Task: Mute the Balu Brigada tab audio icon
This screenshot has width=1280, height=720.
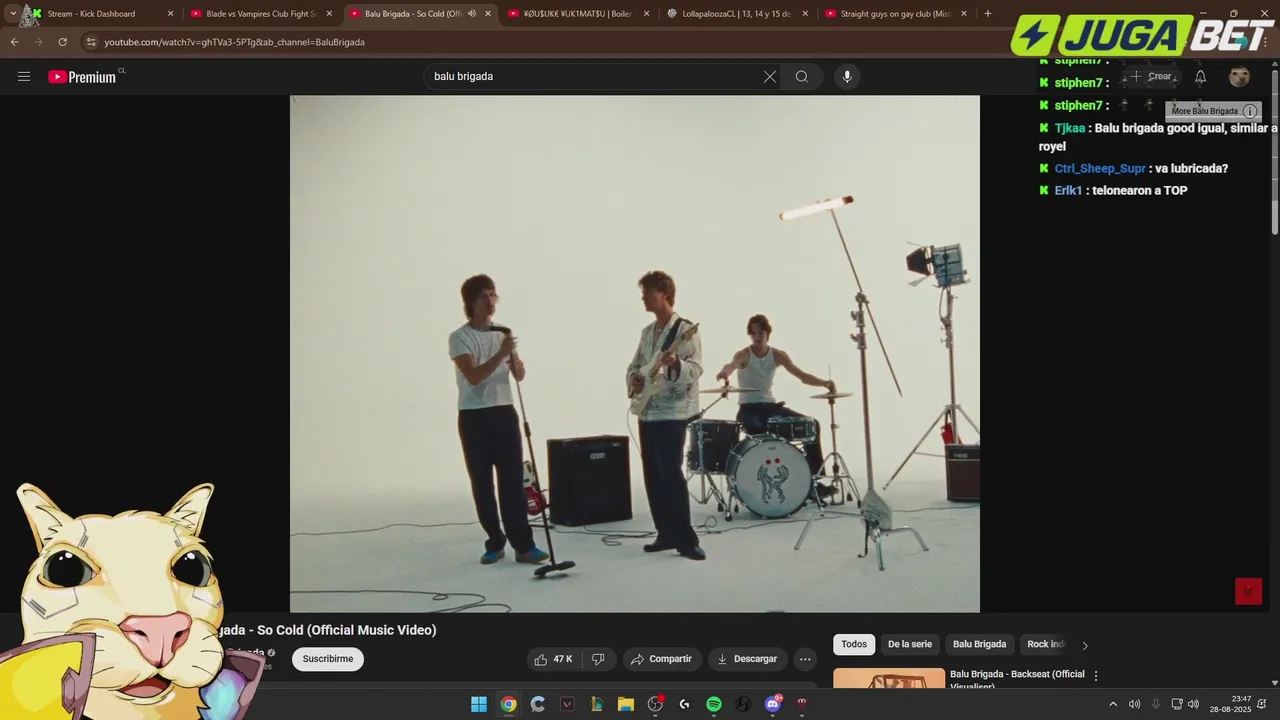Action: click(x=472, y=14)
